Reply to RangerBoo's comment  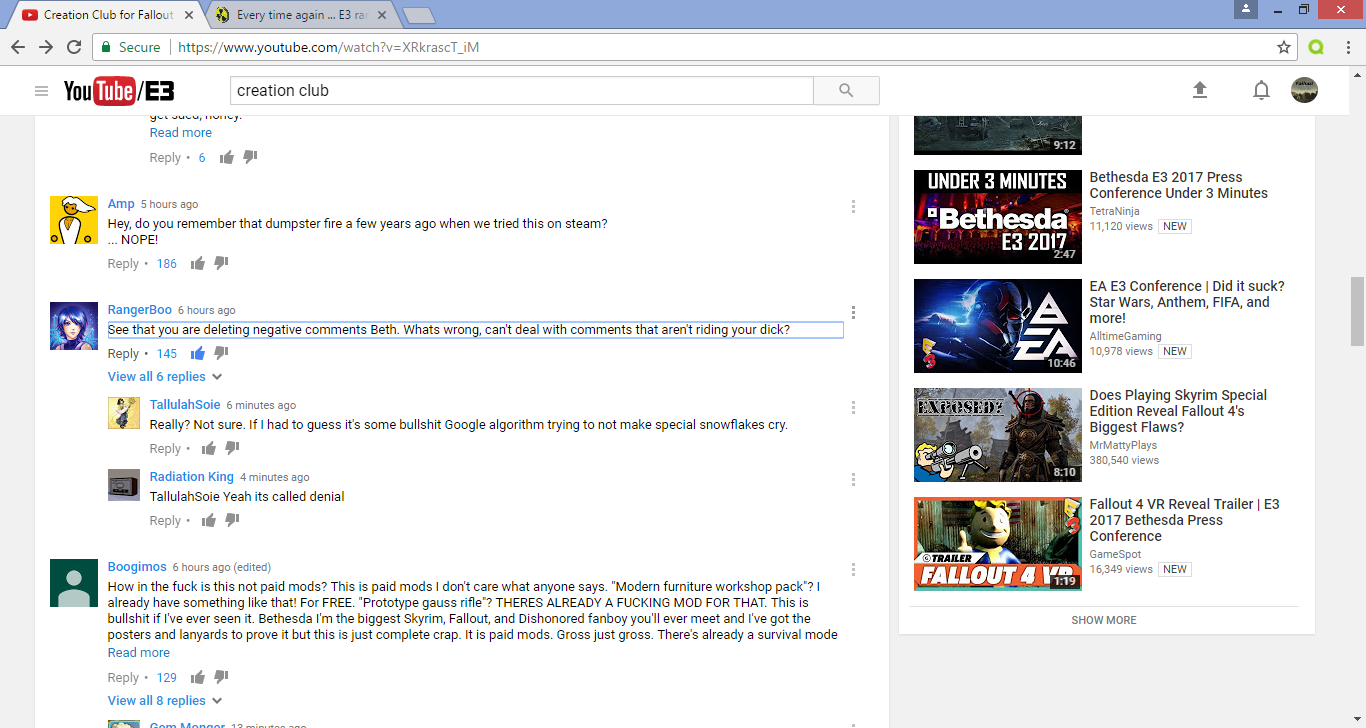point(123,354)
